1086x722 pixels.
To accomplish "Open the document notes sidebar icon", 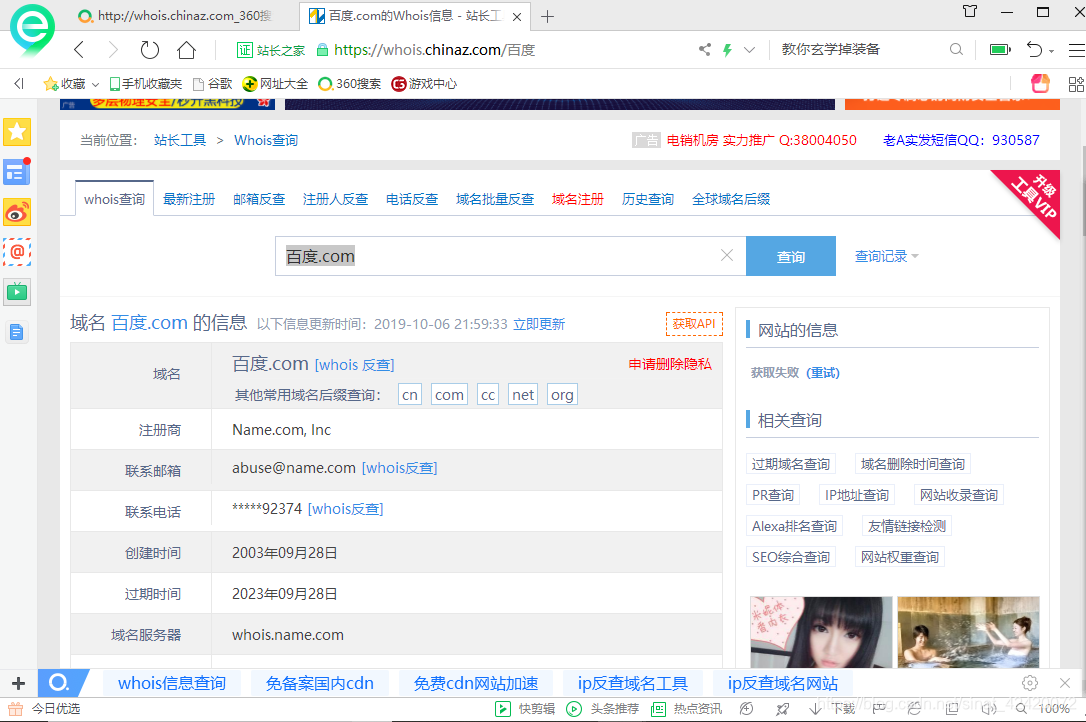I will [17, 333].
